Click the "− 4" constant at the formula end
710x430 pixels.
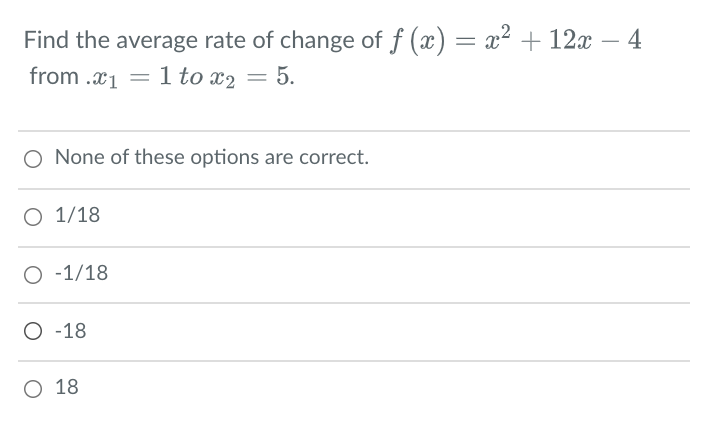click(624, 40)
